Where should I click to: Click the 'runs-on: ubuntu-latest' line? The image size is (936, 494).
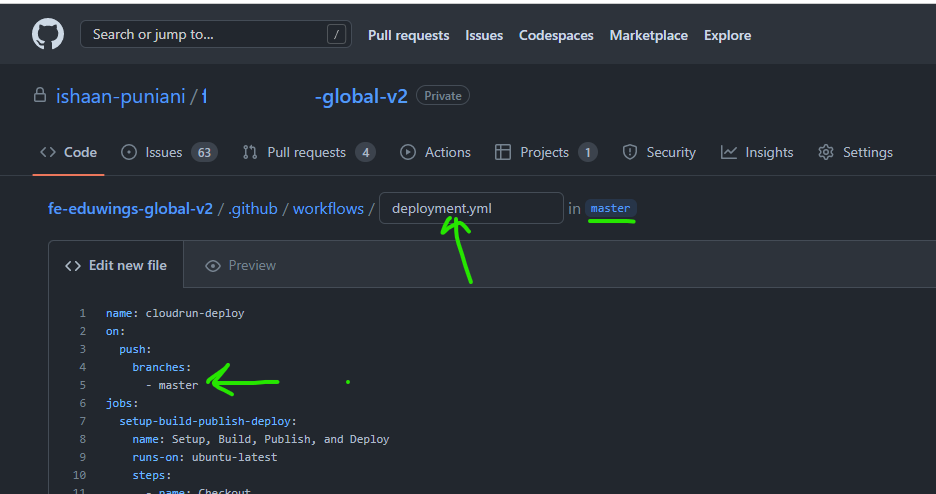pyautogui.click(x=205, y=457)
